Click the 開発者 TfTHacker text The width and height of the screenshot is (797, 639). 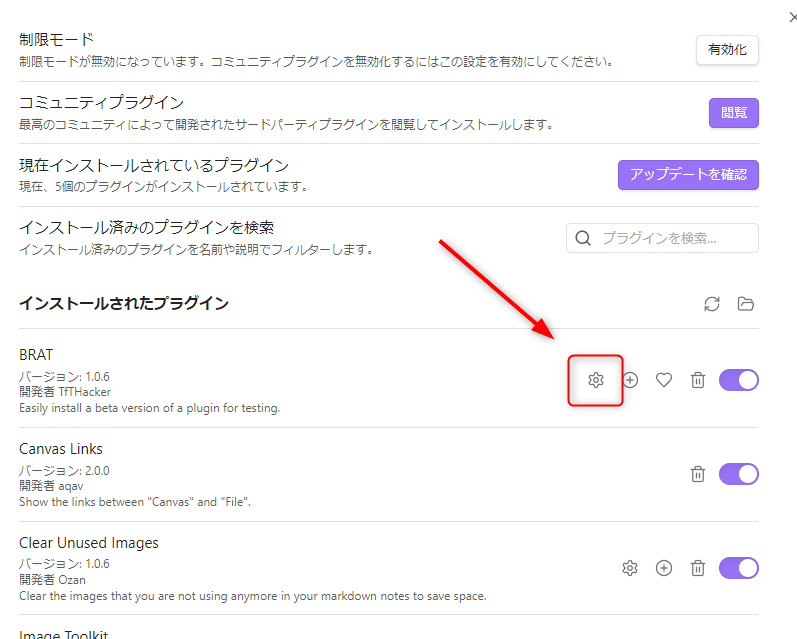click(x=65, y=392)
